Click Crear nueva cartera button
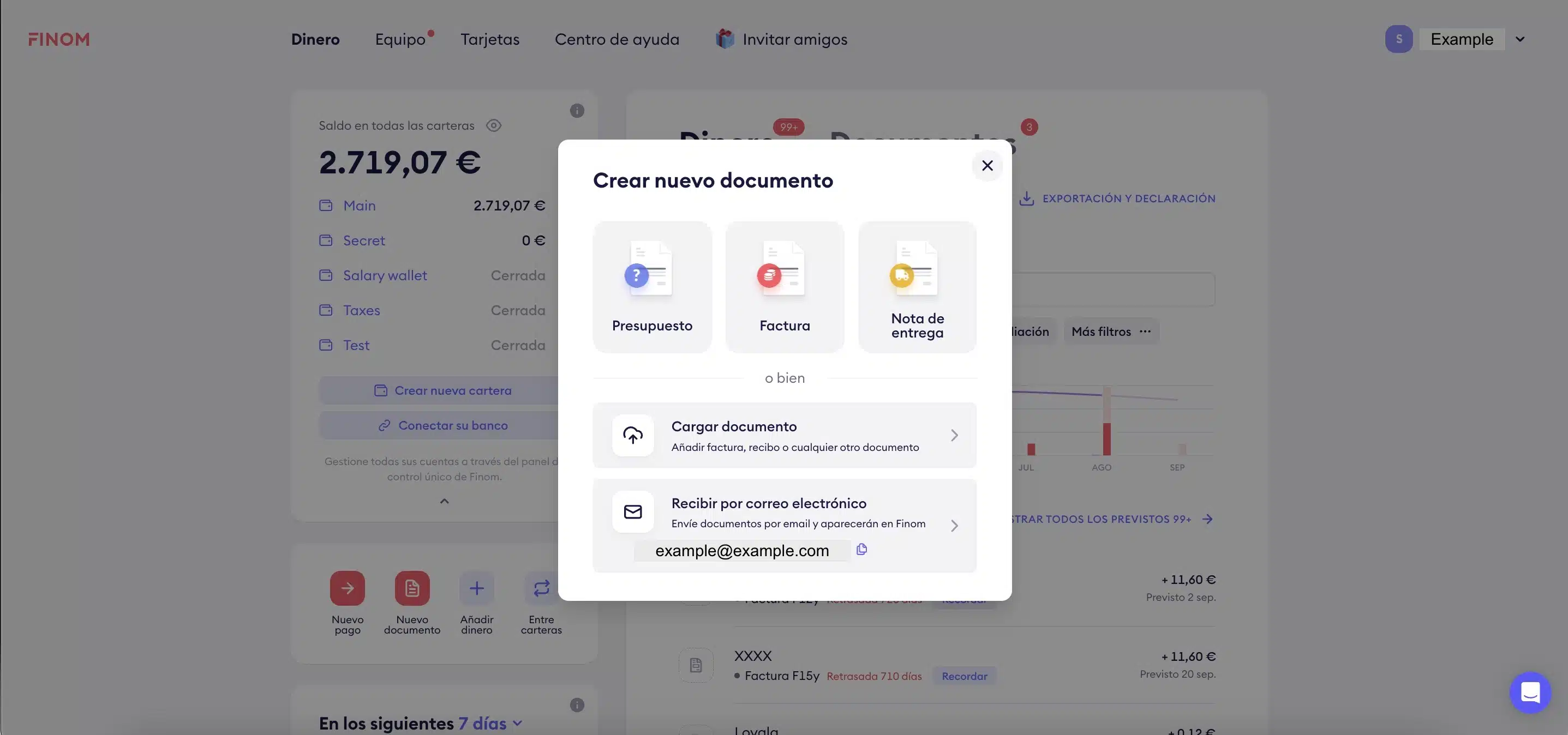 (443, 390)
